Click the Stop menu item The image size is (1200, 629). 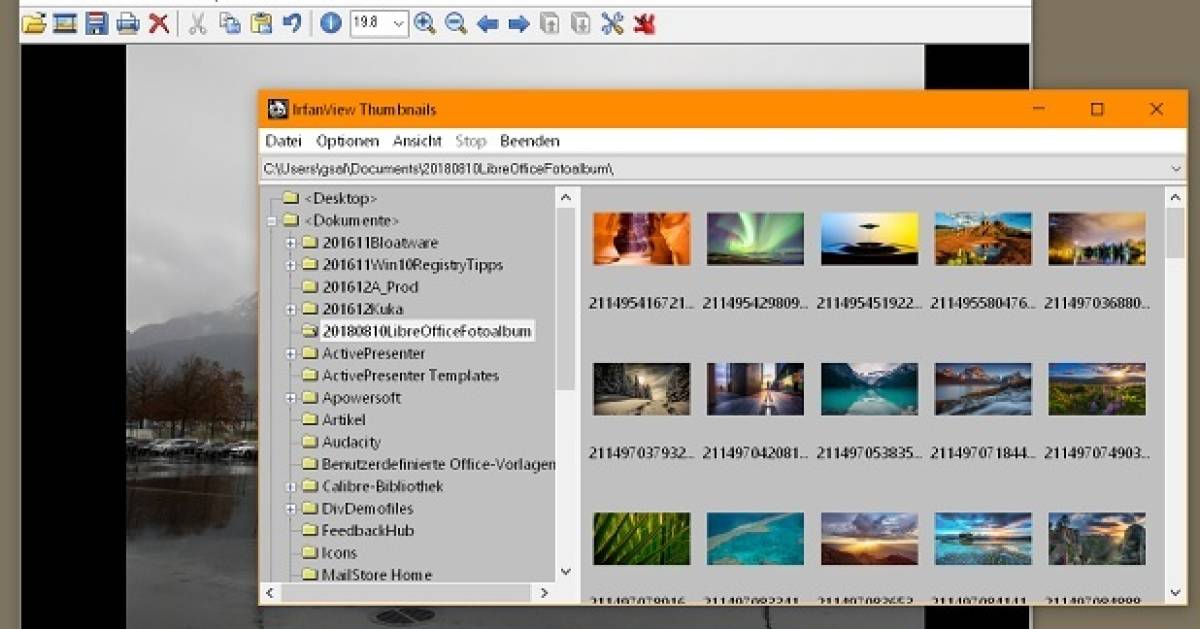tap(470, 141)
